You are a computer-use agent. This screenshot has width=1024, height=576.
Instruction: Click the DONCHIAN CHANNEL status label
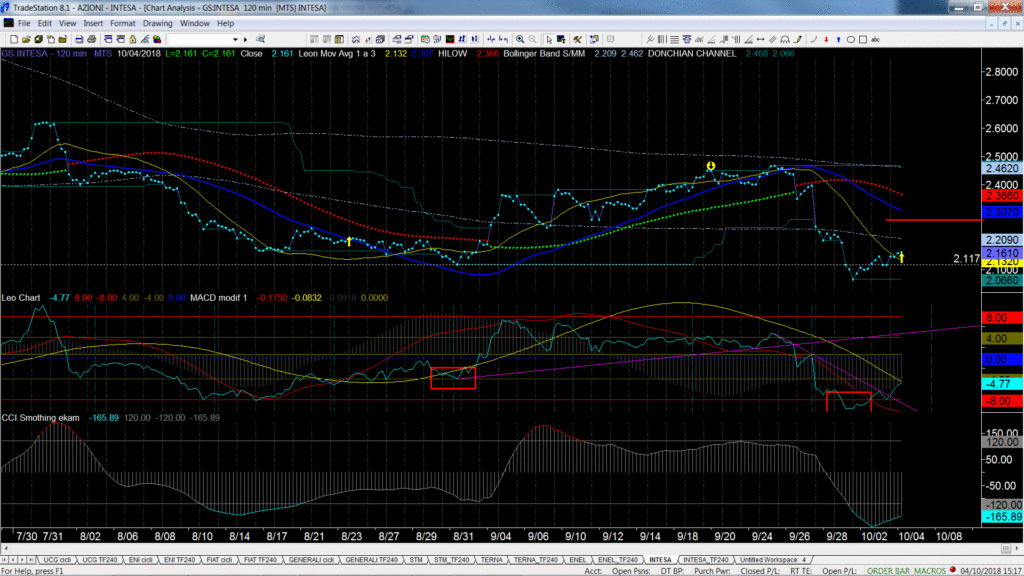pos(692,54)
